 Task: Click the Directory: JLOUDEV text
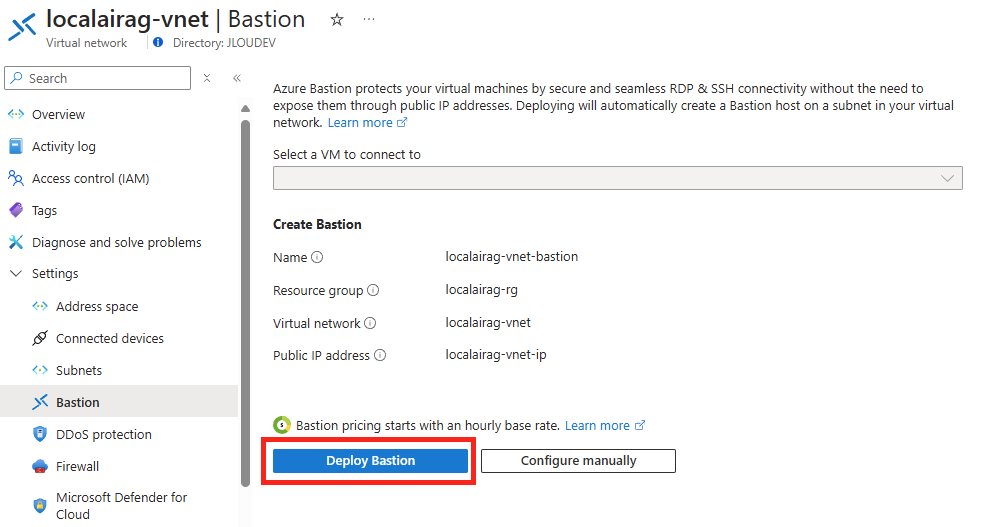(224, 43)
